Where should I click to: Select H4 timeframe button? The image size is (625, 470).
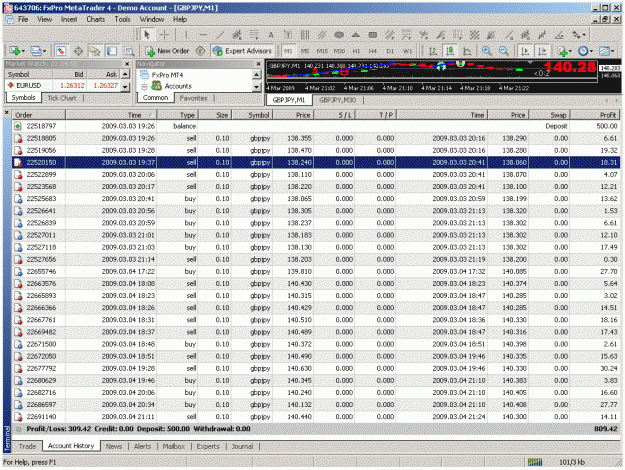click(373, 51)
